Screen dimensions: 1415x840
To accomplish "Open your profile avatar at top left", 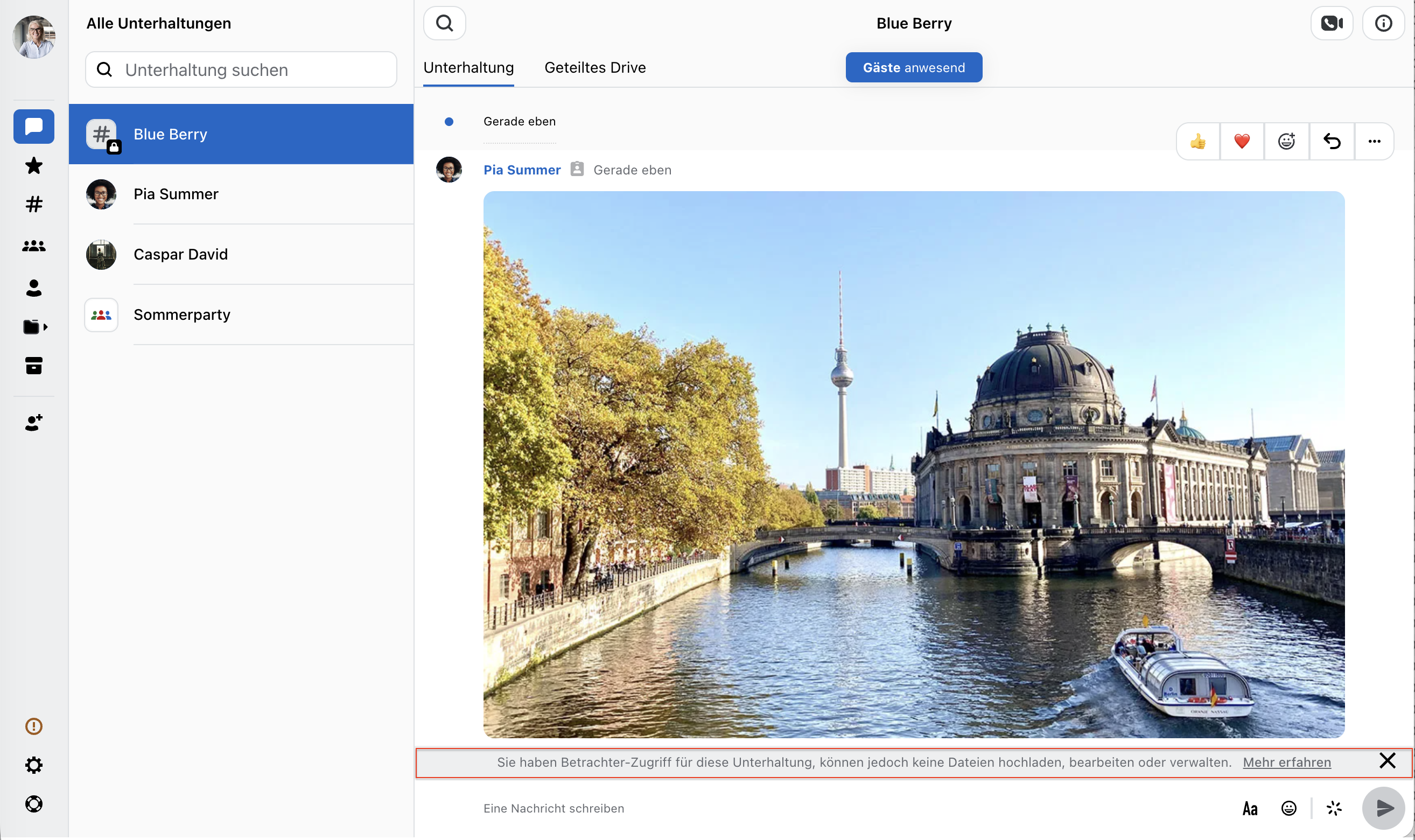I will tap(34, 37).
